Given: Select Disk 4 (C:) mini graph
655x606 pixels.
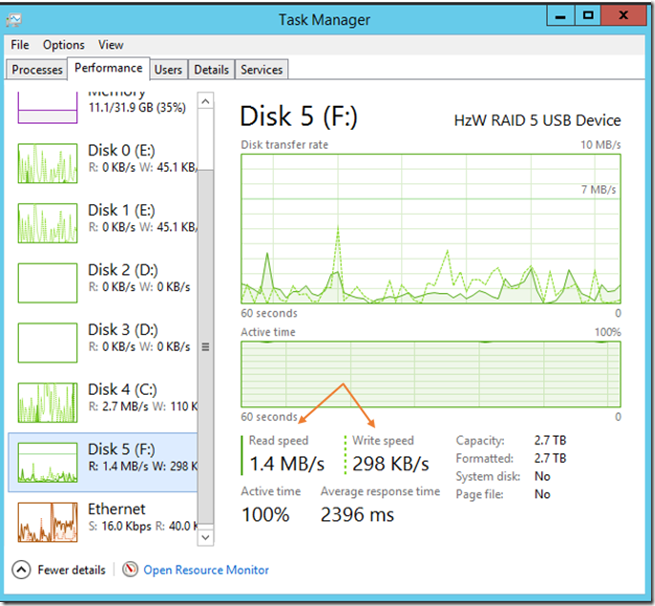Looking at the screenshot, I should click(x=48, y=403).
